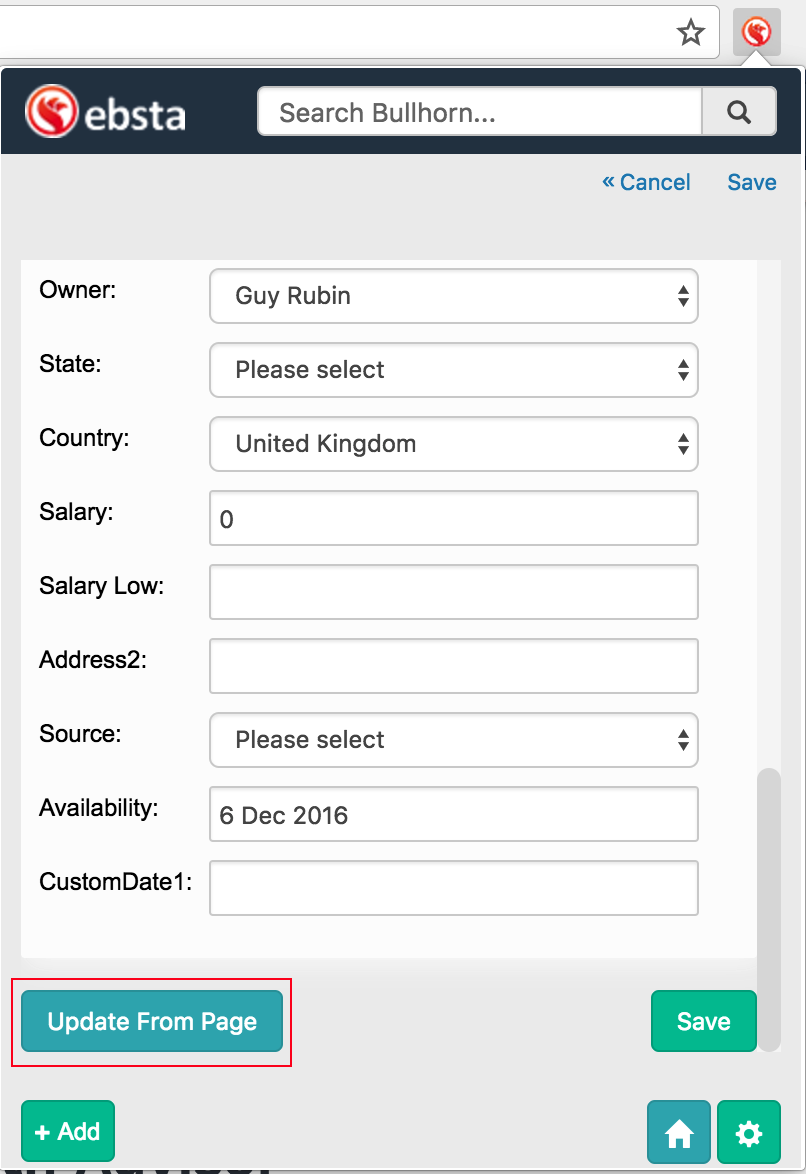The height and width of the screenshot is (1174, 806).
Task: Click the Ebsta logo in header
Action: [106, 112]
